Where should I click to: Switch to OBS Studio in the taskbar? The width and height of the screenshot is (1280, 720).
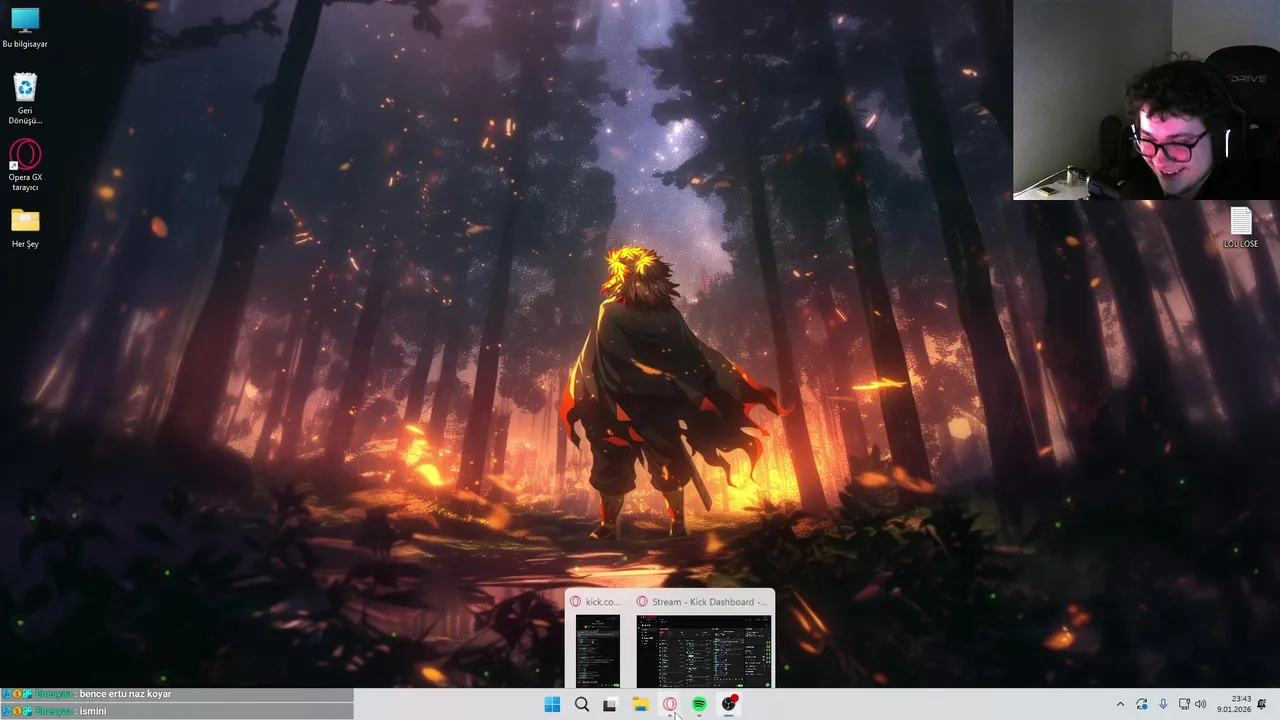click(729, 705)
